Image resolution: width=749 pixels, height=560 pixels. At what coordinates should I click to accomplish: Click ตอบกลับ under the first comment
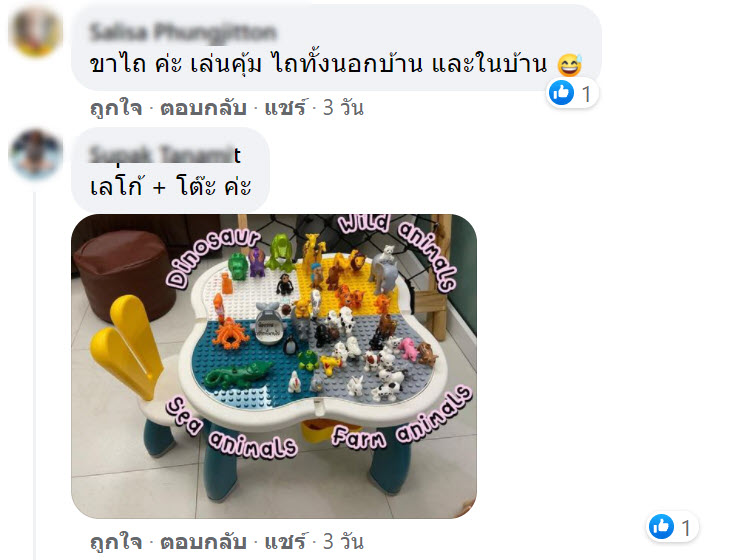point(203,108)
